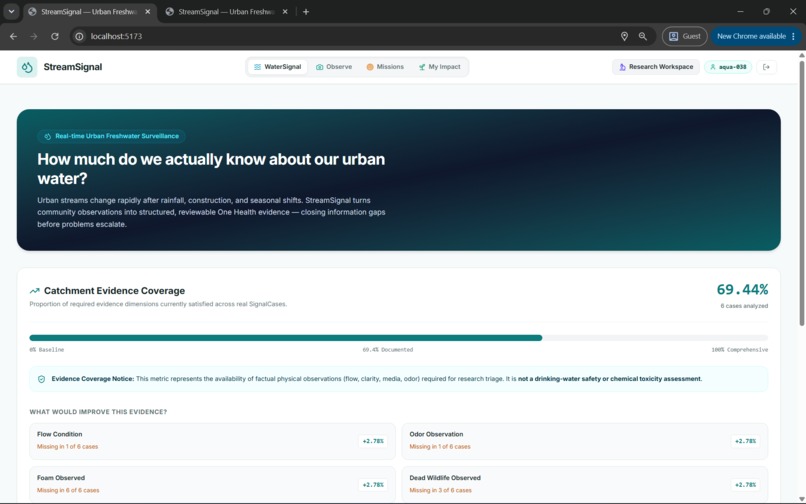The image size is (806, 504).
Task: Select the Foam Observed card
Action: pos(212,484)
